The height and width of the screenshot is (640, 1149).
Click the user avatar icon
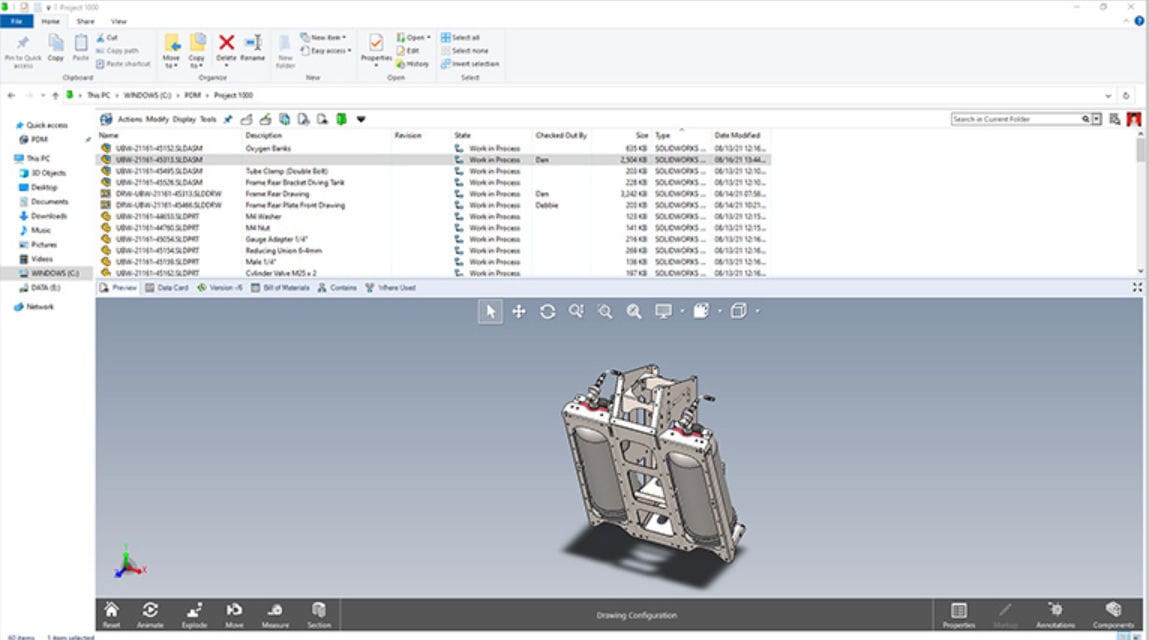1134,119
